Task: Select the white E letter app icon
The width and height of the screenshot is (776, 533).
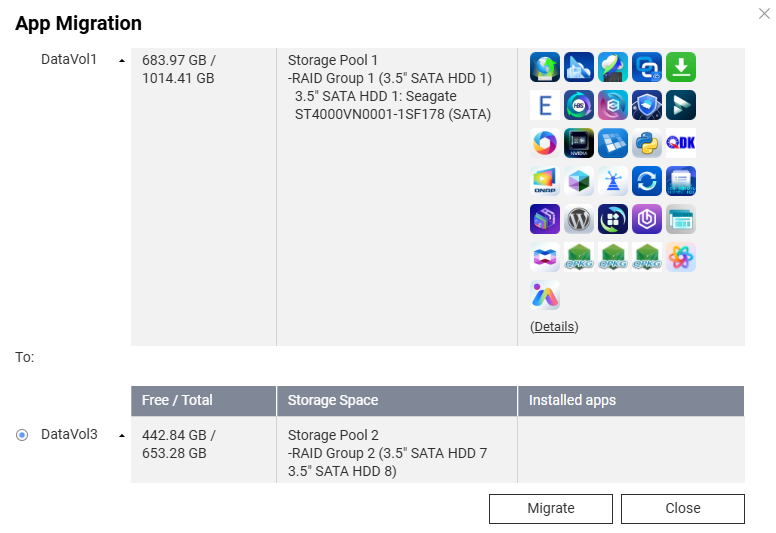Action: click(544, 105)
